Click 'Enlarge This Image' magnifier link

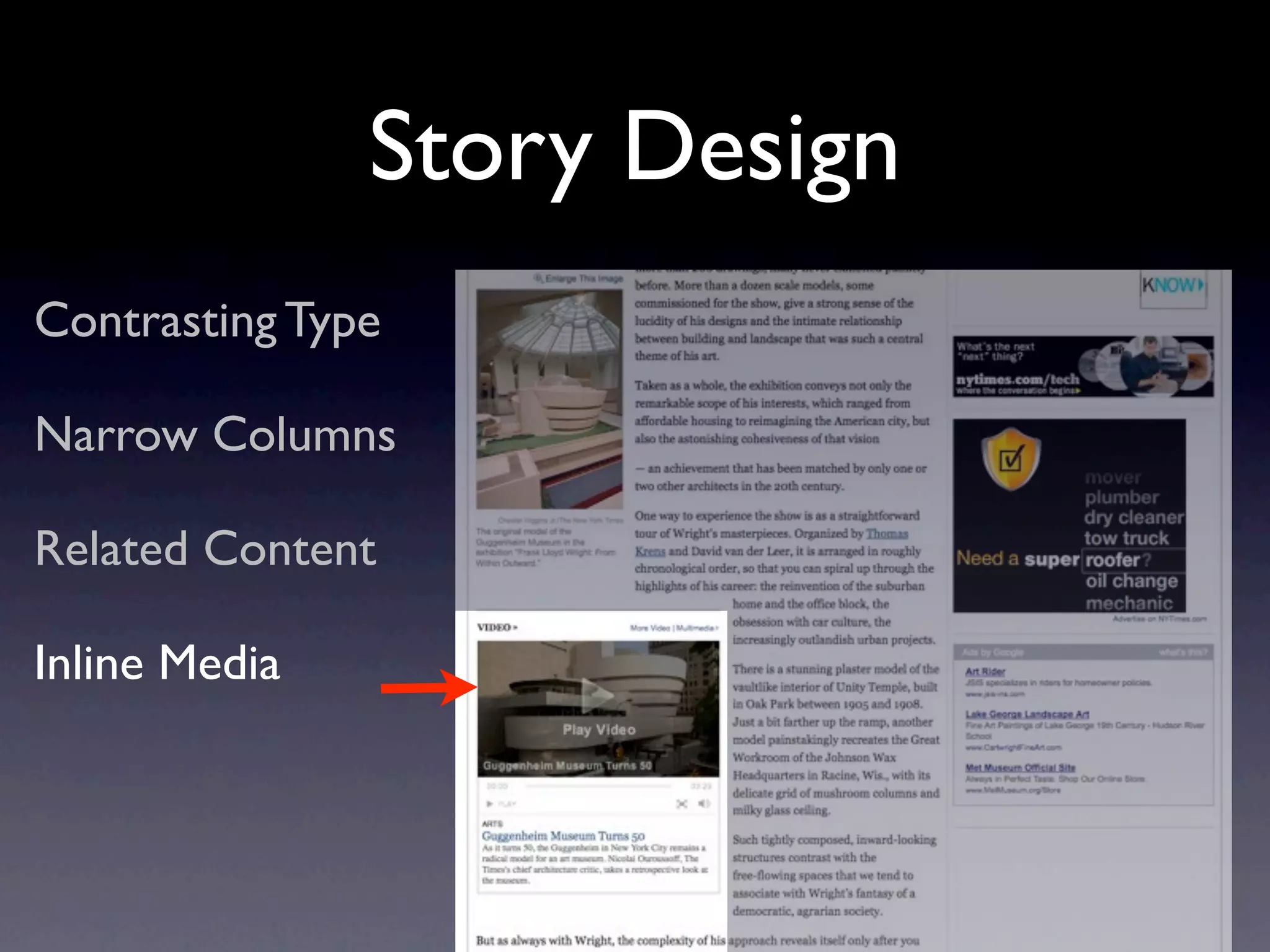point(579,278)
